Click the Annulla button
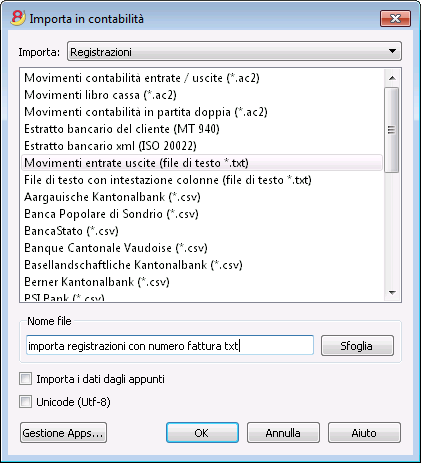This screenshot has height=463, width=421. (283, 433)
